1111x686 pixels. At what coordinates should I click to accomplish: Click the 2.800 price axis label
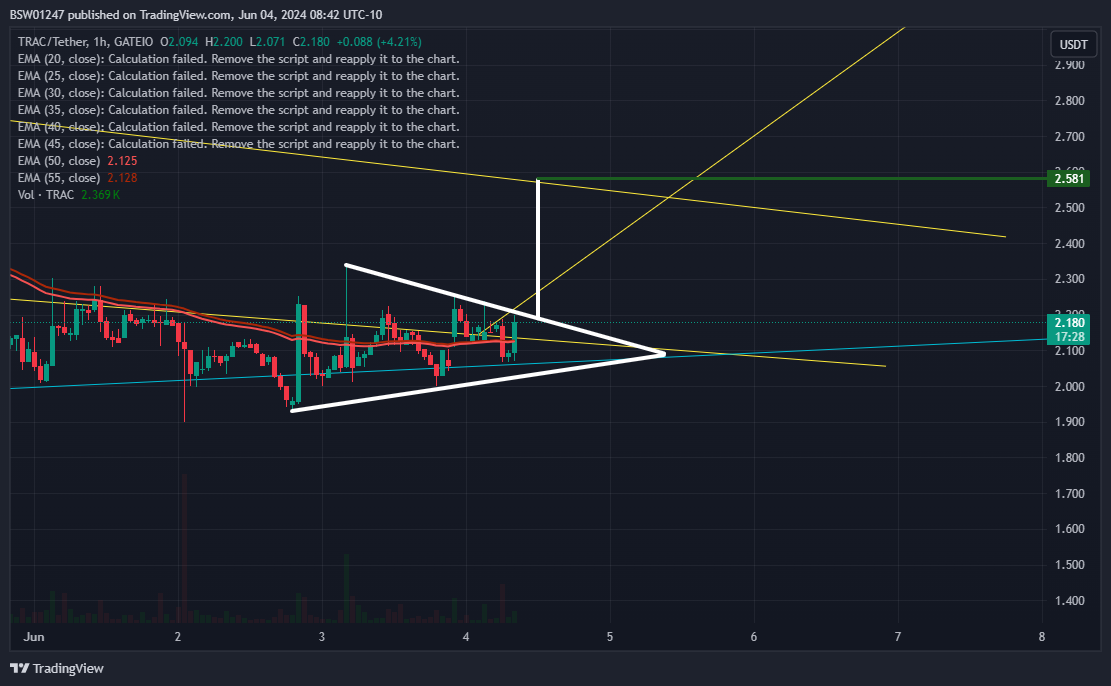point(1069,101)
